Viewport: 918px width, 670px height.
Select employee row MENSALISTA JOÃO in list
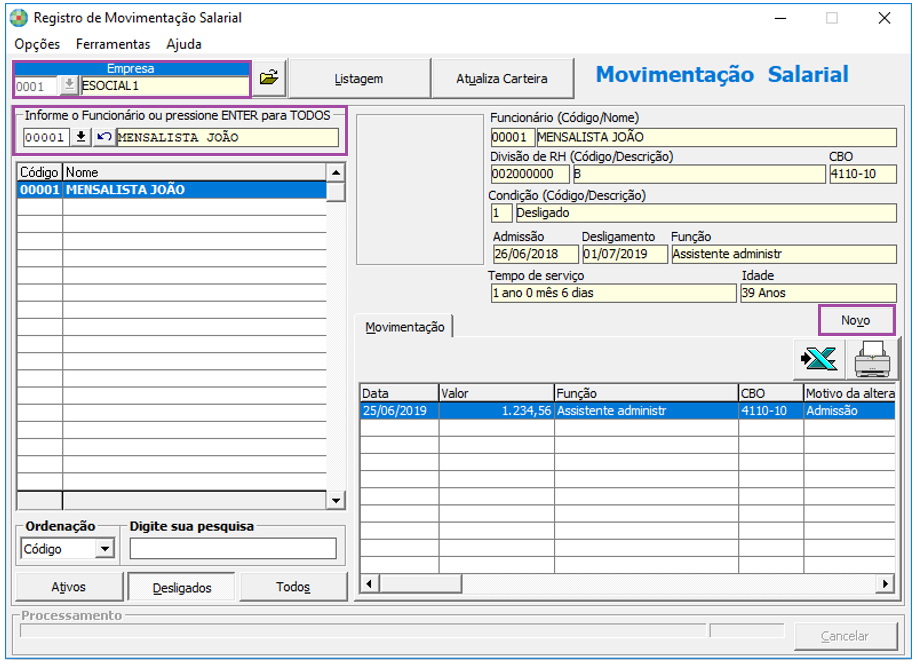[x=172, y=190]
